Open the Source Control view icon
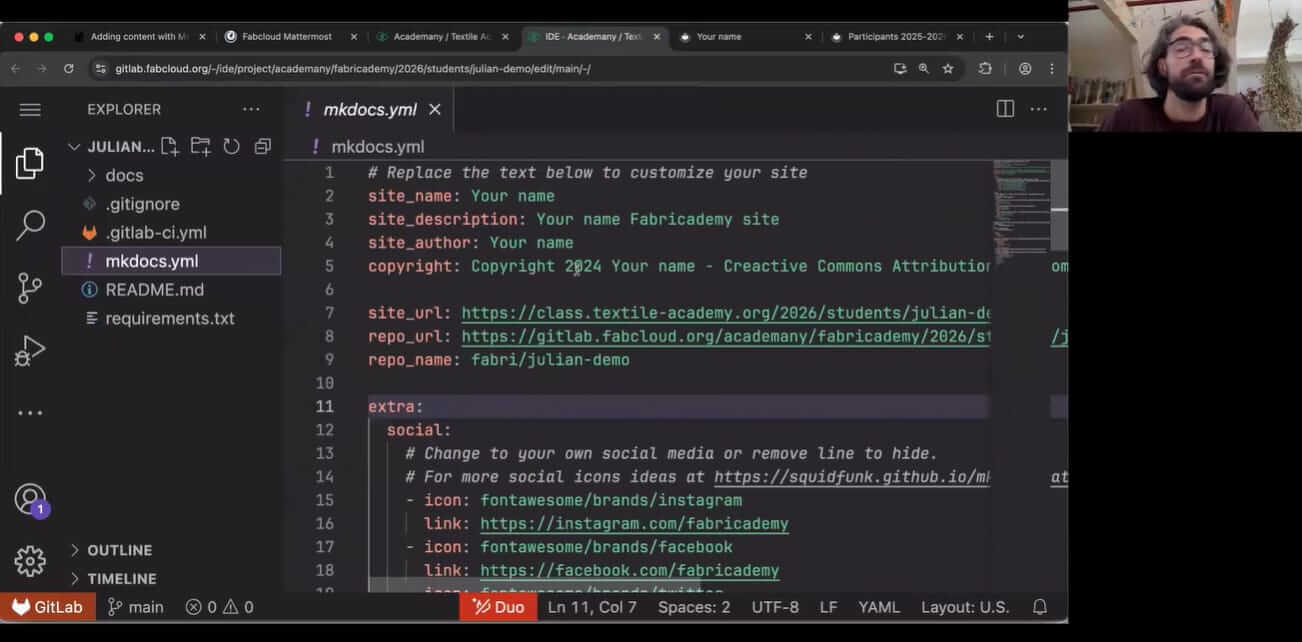This screenshot has width=1302, height=642. (30, 288)
